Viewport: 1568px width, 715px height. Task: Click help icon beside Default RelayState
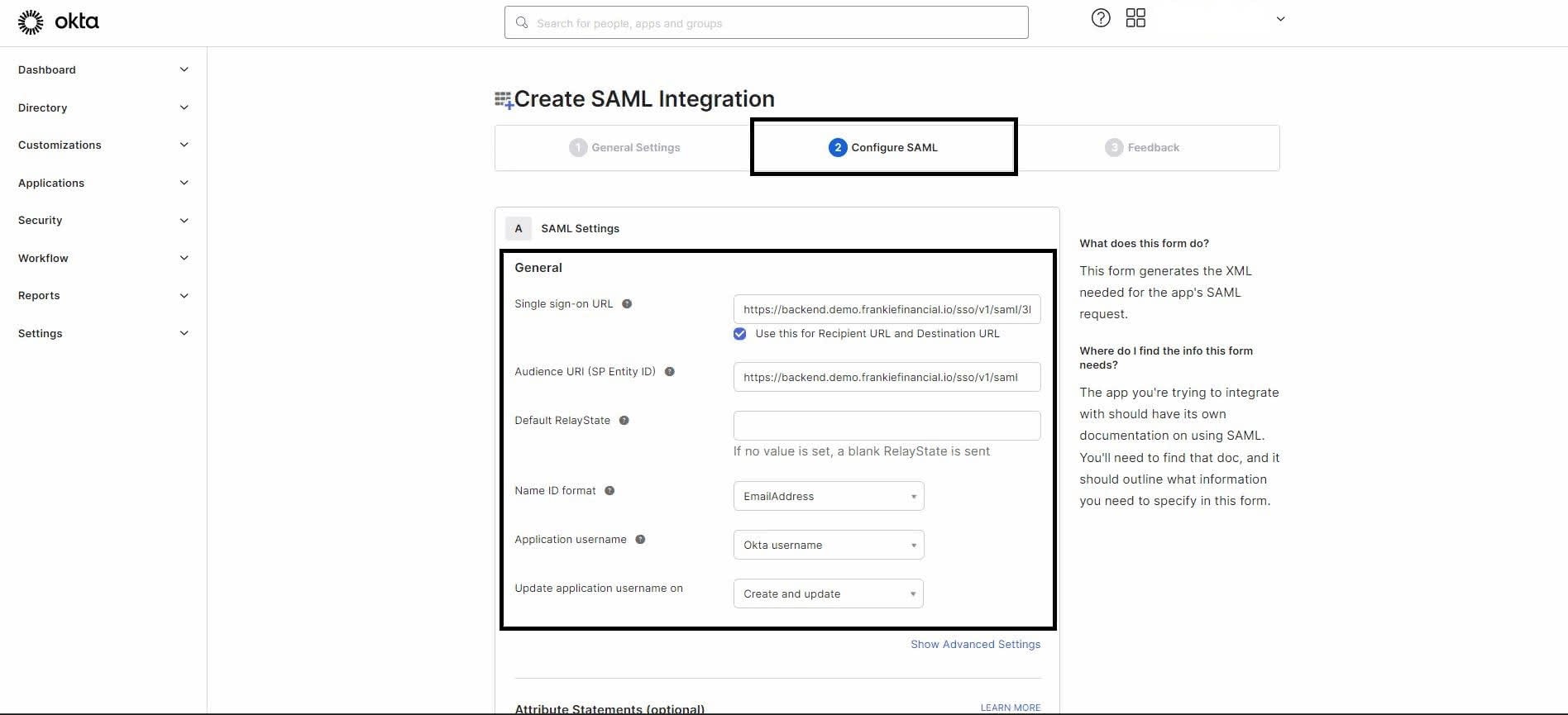(624, 421)
